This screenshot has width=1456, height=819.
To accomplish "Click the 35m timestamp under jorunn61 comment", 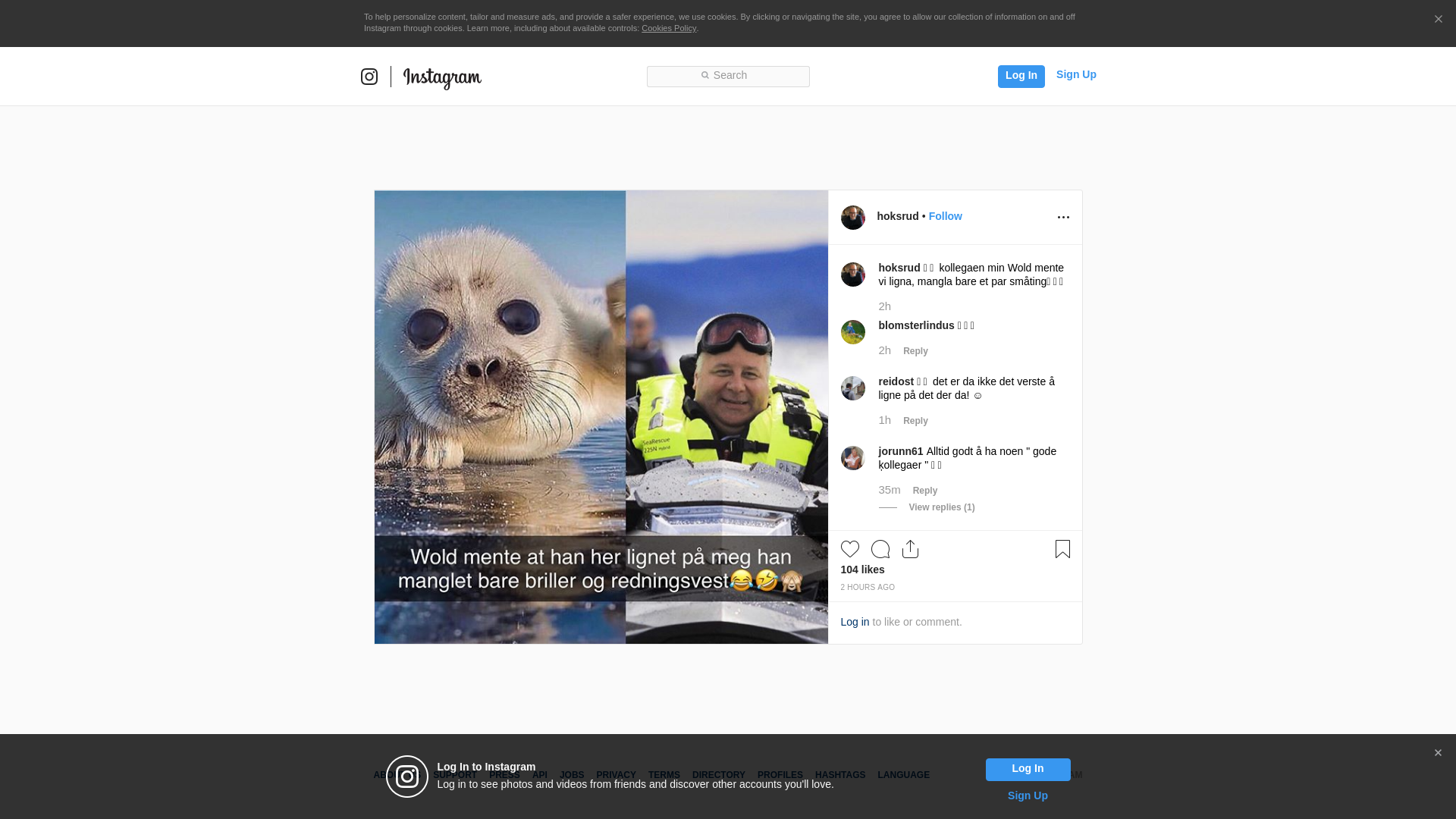I will pyautogui.click(x=890, y=490).
